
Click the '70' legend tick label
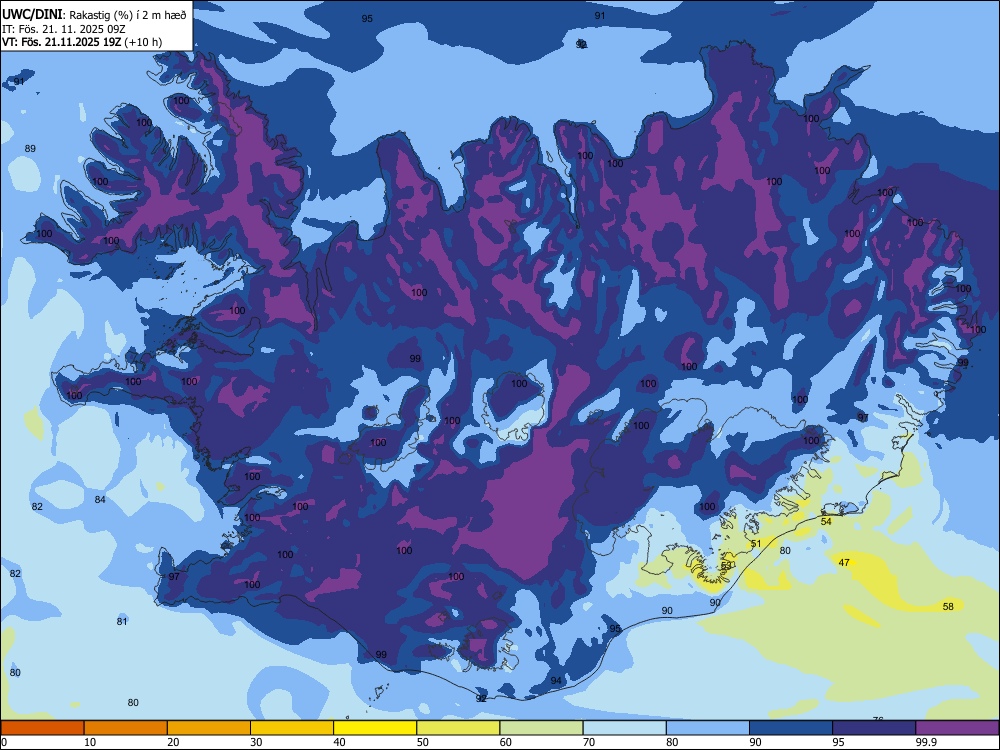click(x=589, y=742)
